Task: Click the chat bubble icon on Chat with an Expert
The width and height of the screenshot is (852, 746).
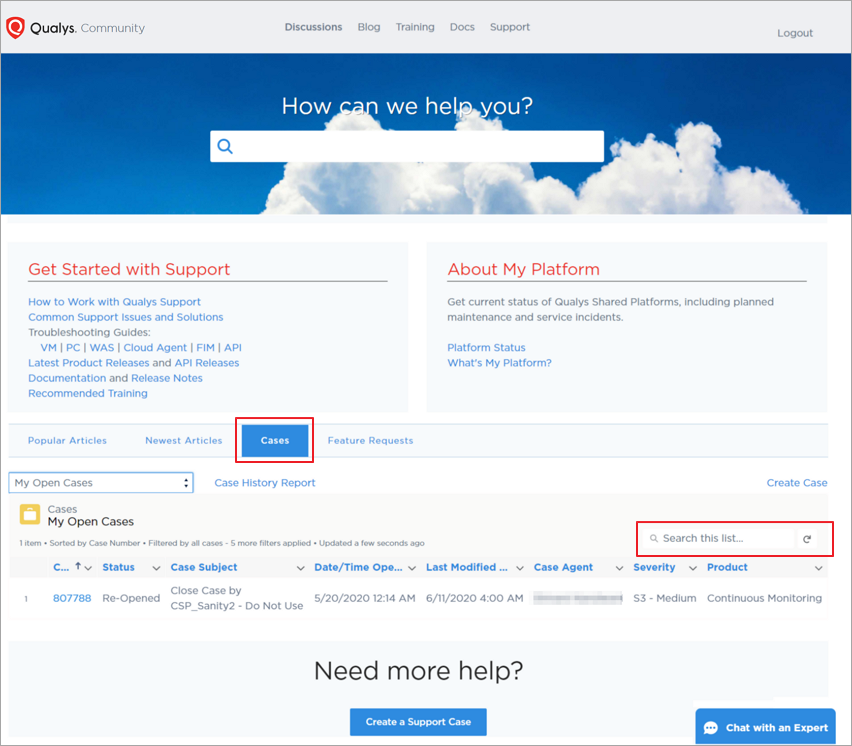Action: click(x=712, y=727)
